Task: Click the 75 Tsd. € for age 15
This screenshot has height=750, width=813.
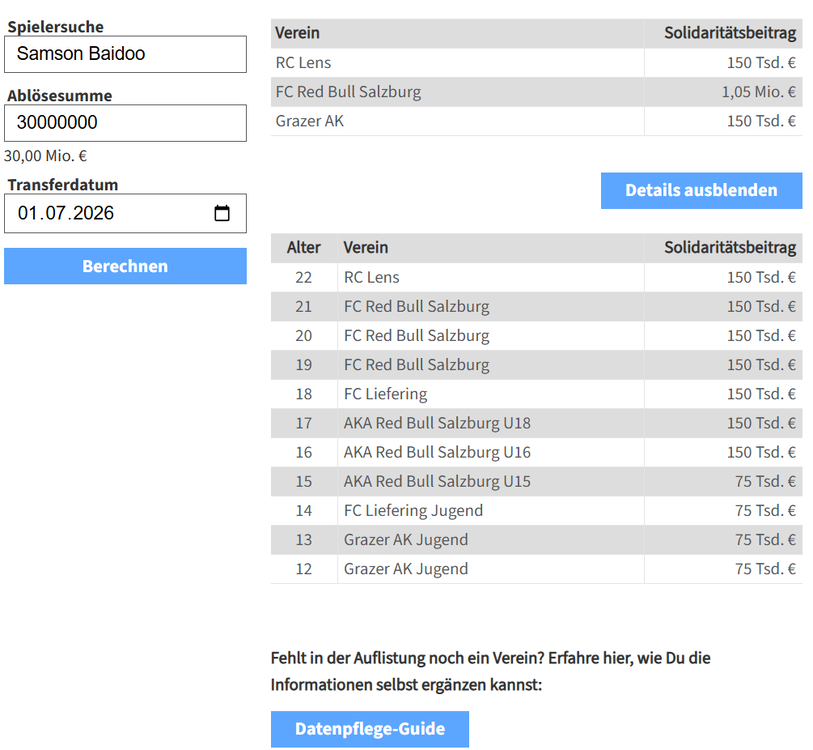Action: coord(765,481)
